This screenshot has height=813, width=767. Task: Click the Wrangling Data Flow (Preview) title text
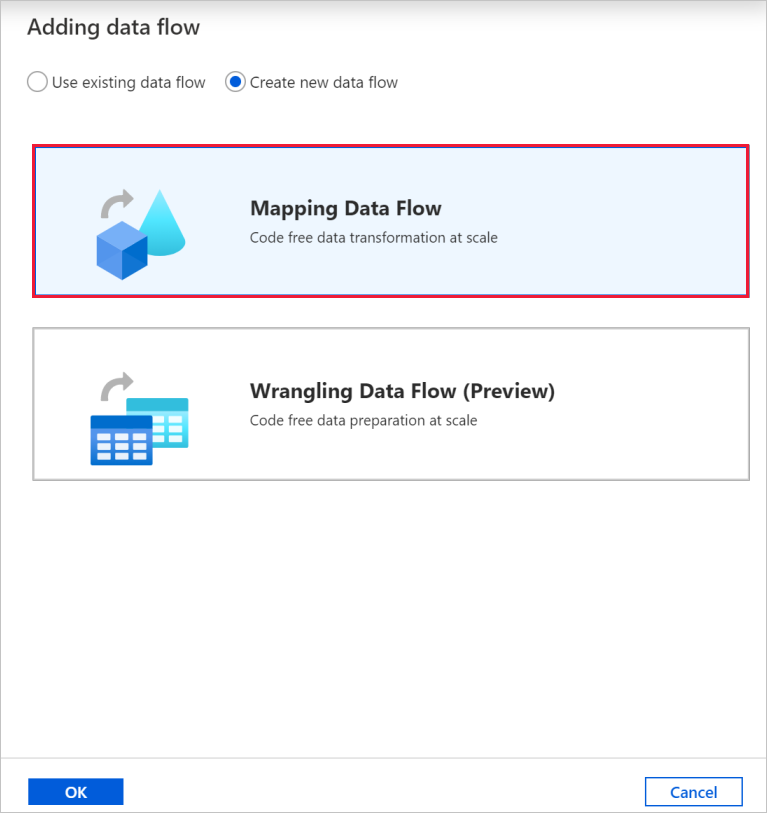pyautogui.click(x=402, y=391)
